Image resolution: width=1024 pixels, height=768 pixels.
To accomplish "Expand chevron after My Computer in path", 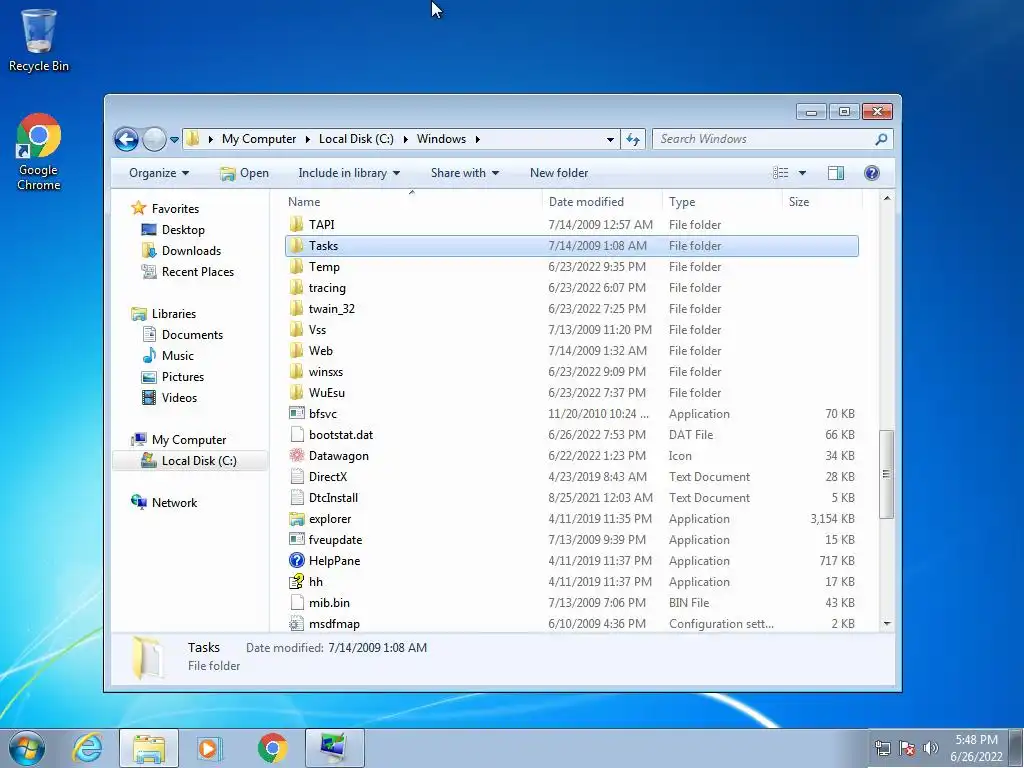I will 308,139.
